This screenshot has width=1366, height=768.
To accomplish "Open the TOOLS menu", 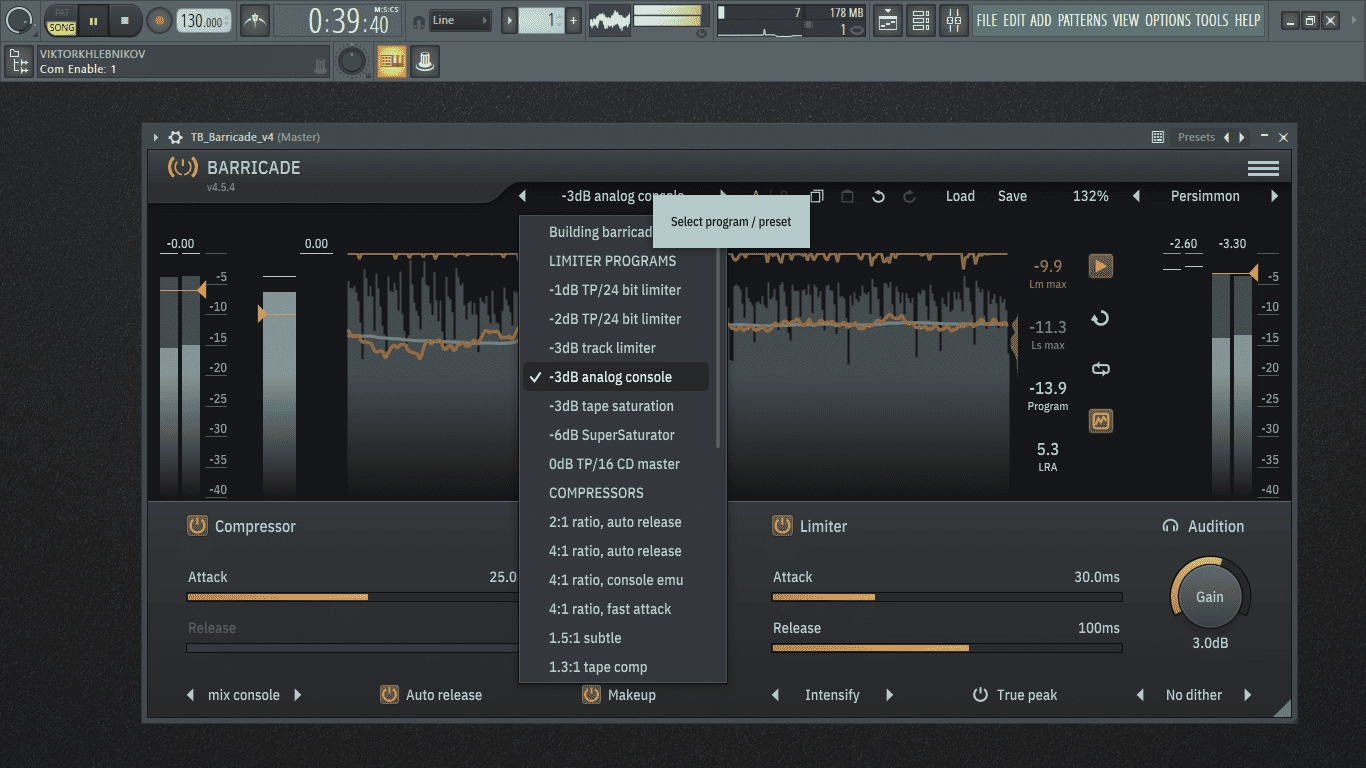I will [x=1212, y=20].
